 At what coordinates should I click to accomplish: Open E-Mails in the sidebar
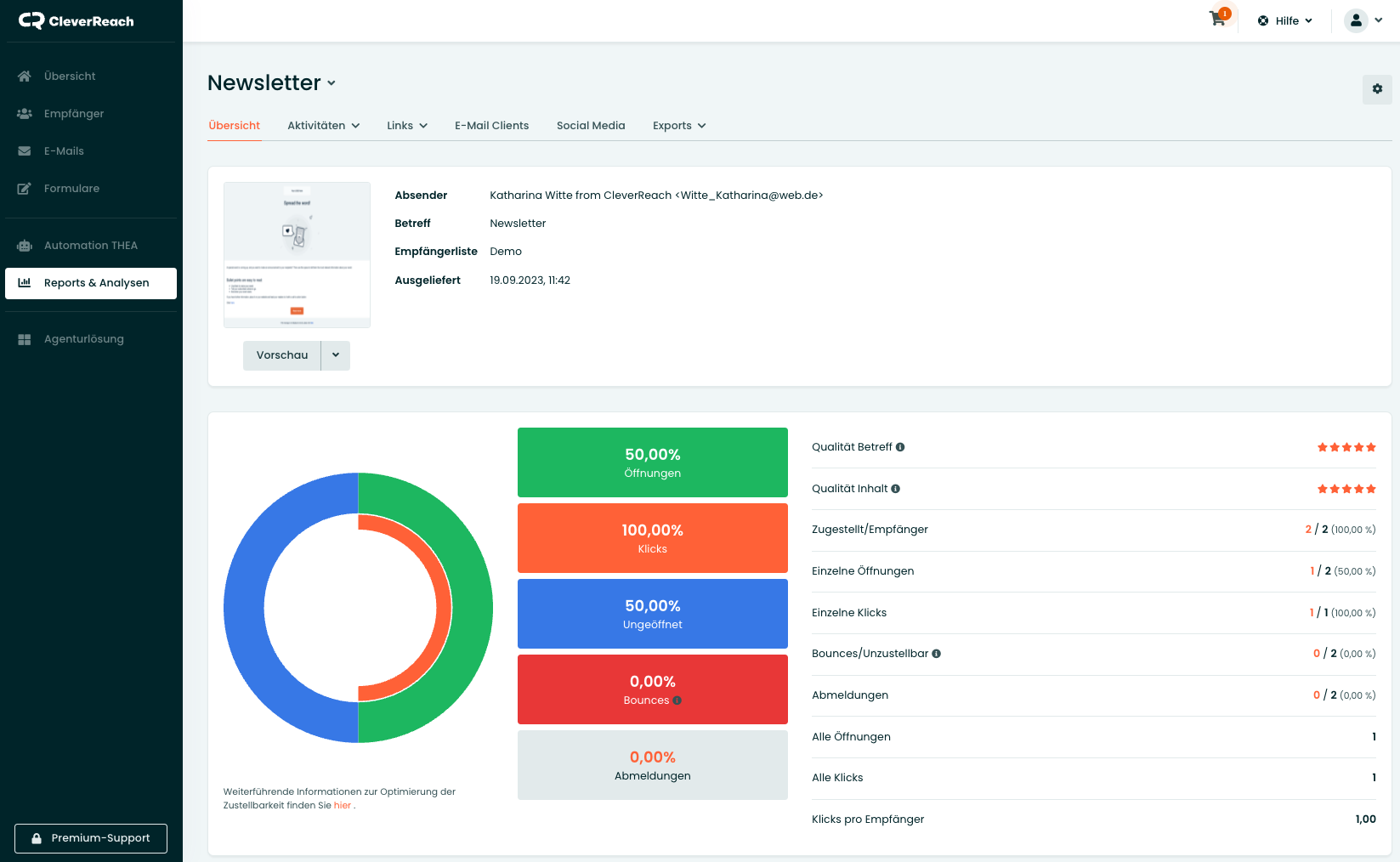pos(91,150)
